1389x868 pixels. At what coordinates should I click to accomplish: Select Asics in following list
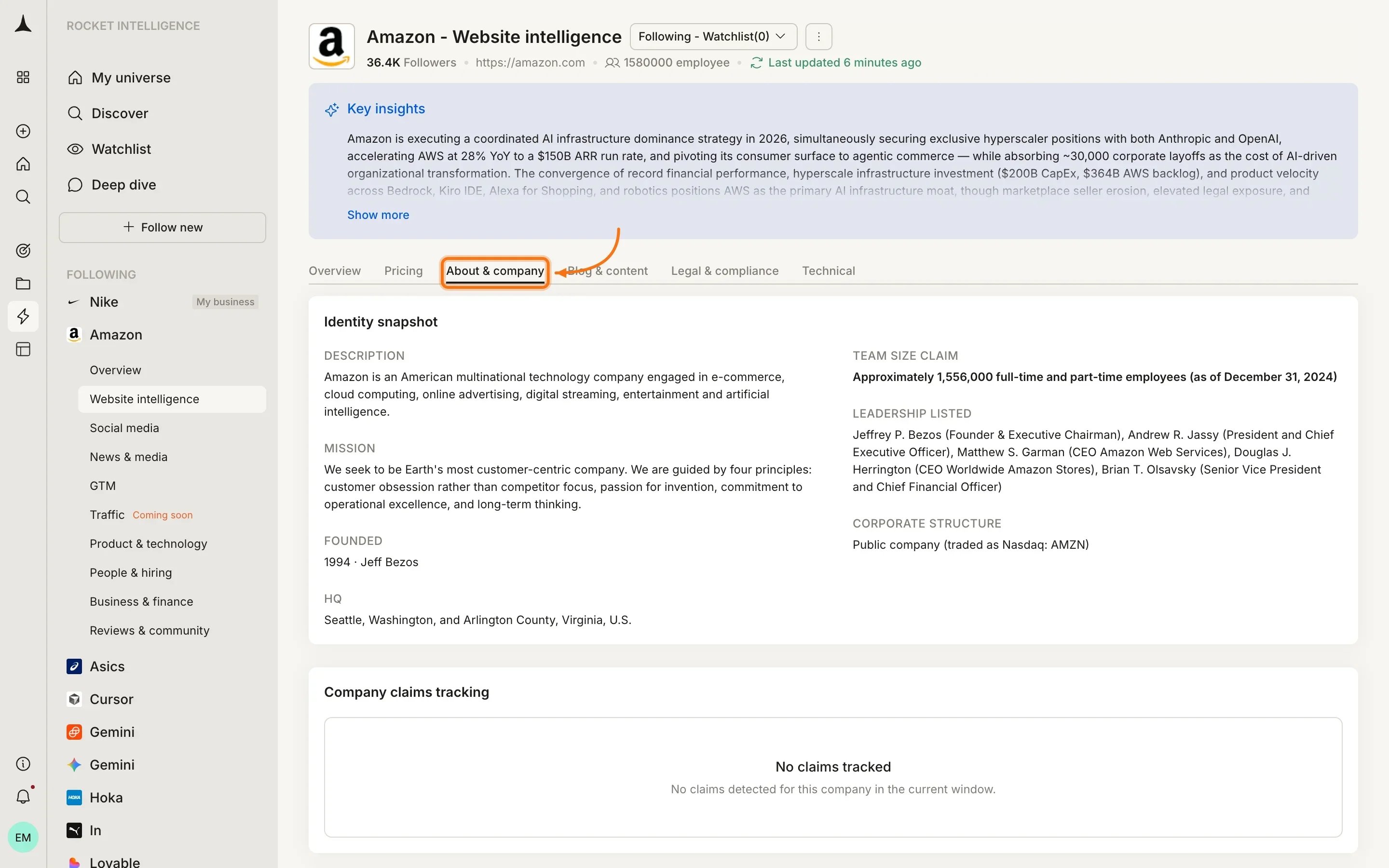point(107,666)
